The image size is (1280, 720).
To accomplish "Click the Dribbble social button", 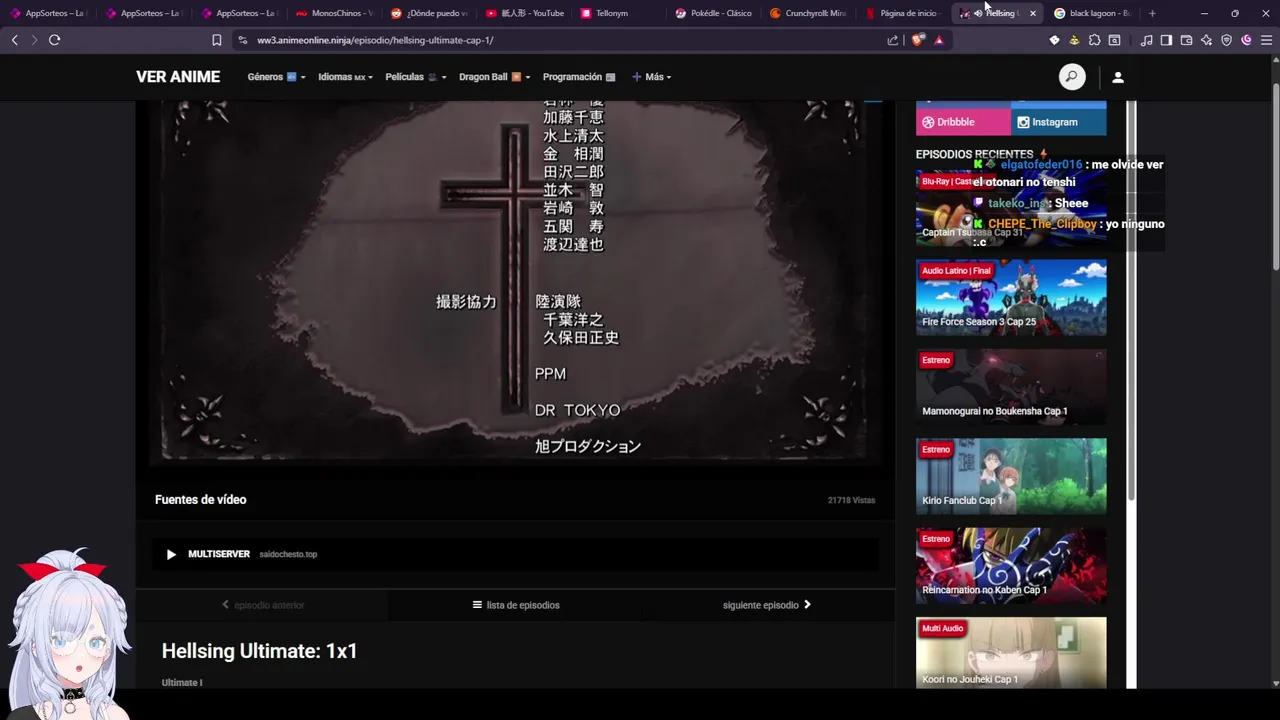I will pos(963,122).
